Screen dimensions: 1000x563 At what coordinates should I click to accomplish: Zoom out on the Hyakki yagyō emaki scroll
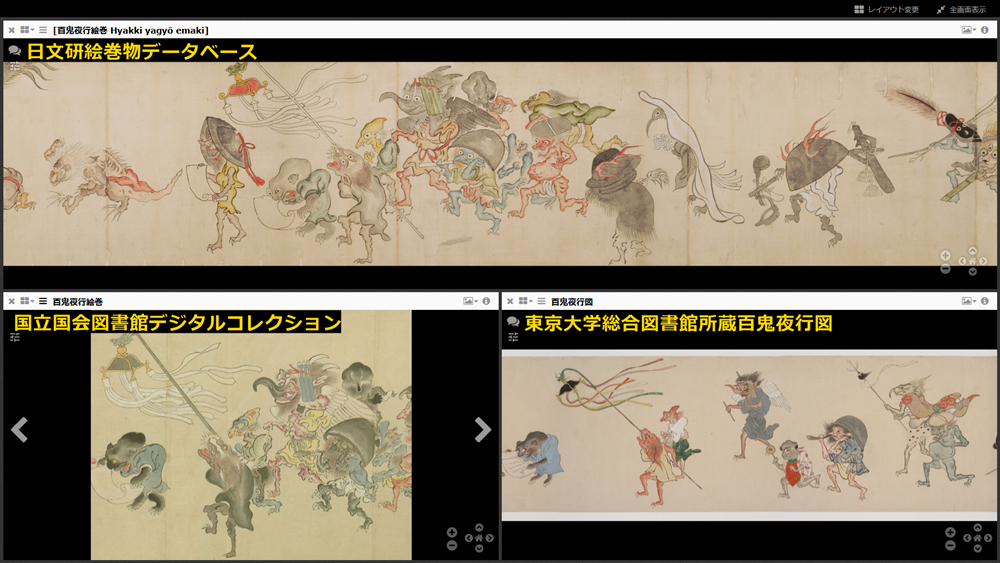[x=945, y=269]
